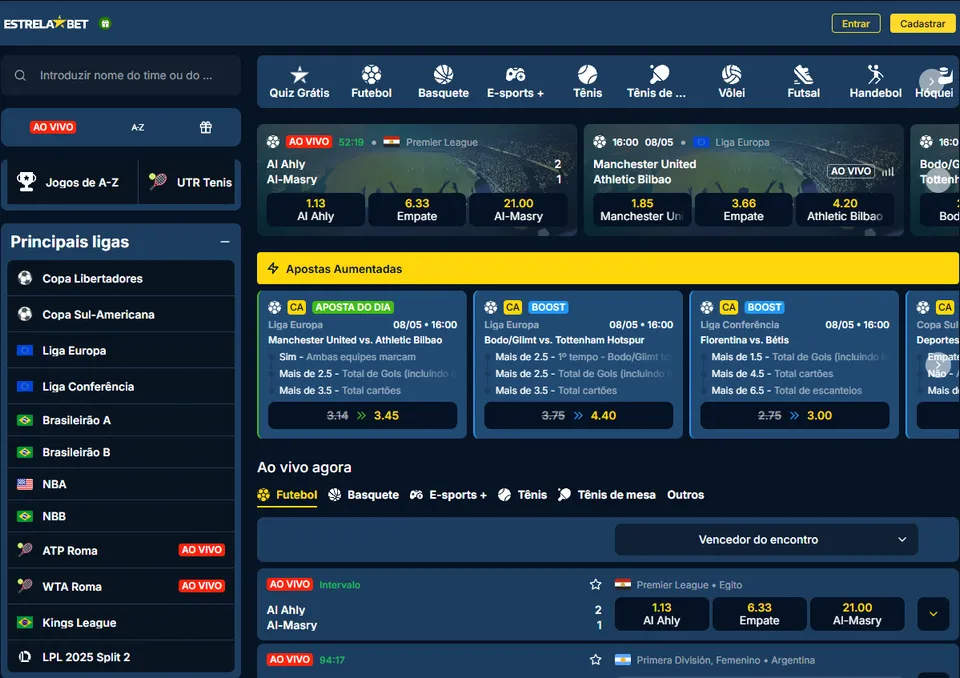Open Liga Conferência league
Screen dimensions: 960x678
(121, 386)
